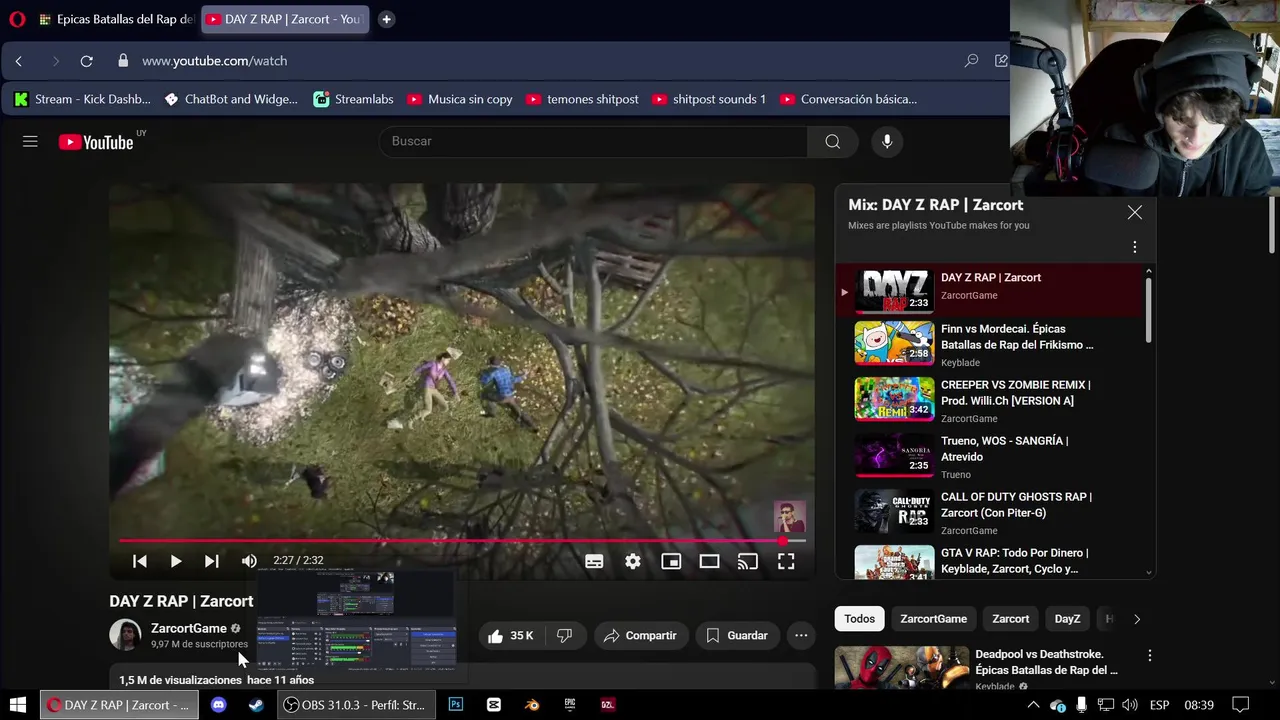Enter fullscreen on the video
The width and height of the screenshot is (1280, 720).
786,562
